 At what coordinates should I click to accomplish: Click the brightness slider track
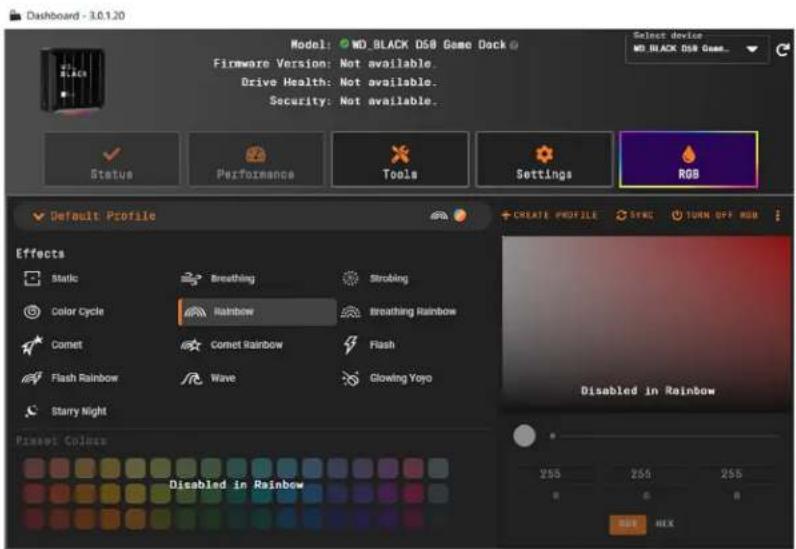tap(665, 436)
